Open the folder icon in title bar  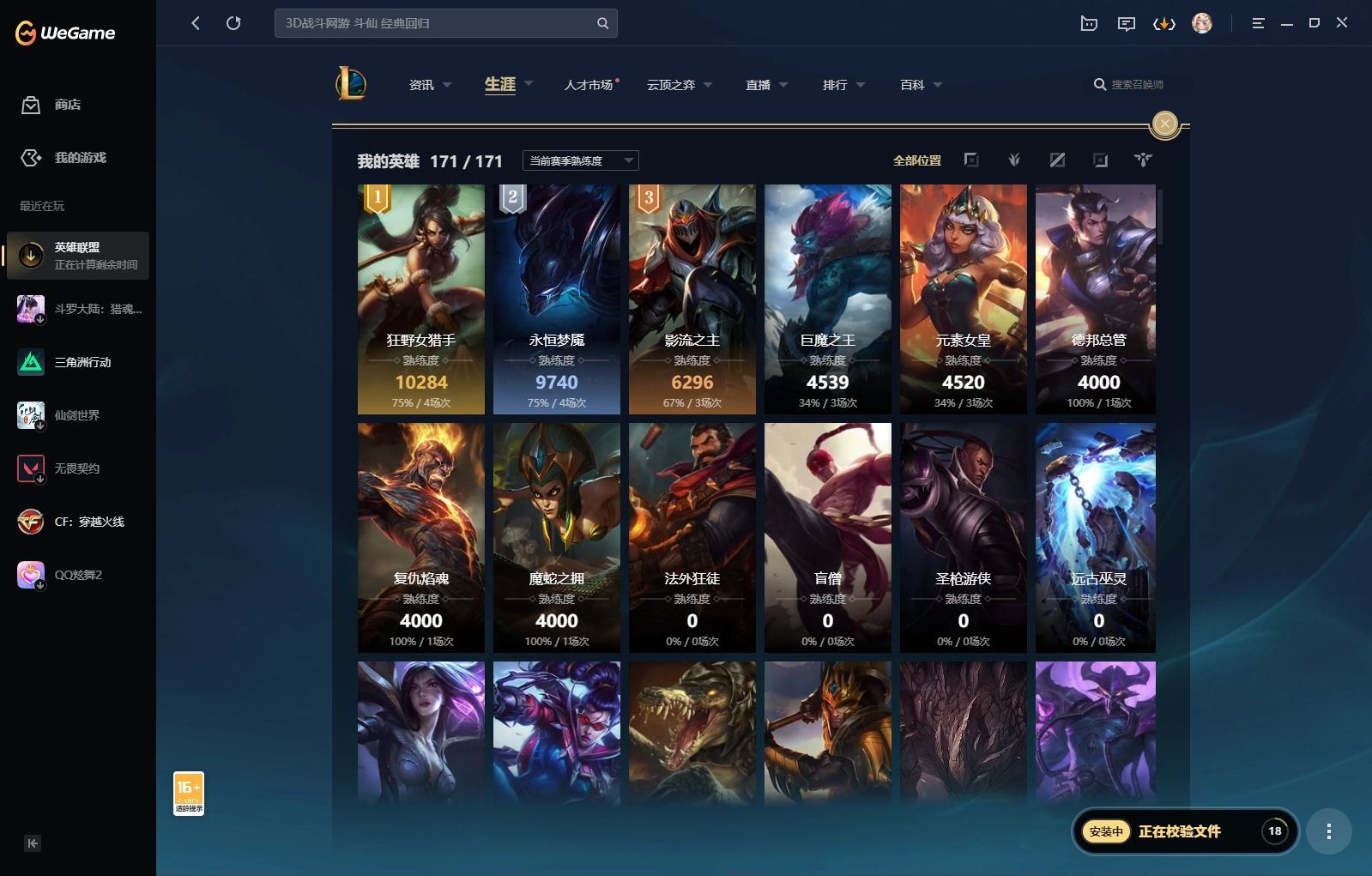point(1089,24)
